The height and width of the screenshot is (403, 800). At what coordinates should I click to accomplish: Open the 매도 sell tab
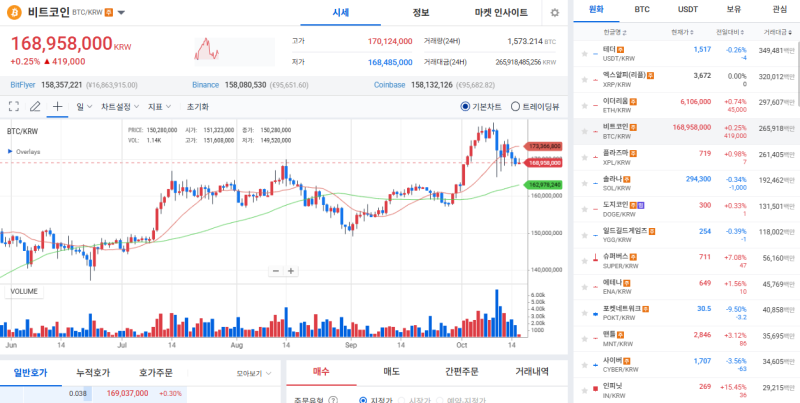click(x=392, y=372)
